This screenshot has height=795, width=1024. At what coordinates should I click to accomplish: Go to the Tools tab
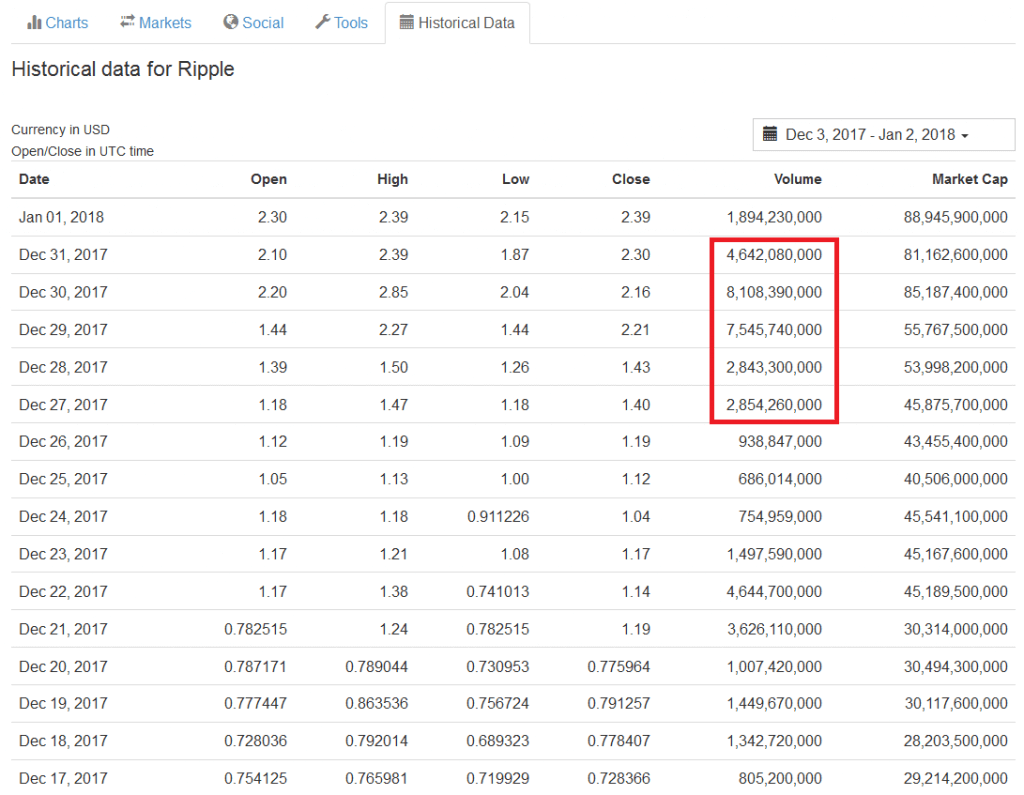click(x=342, y=23)
